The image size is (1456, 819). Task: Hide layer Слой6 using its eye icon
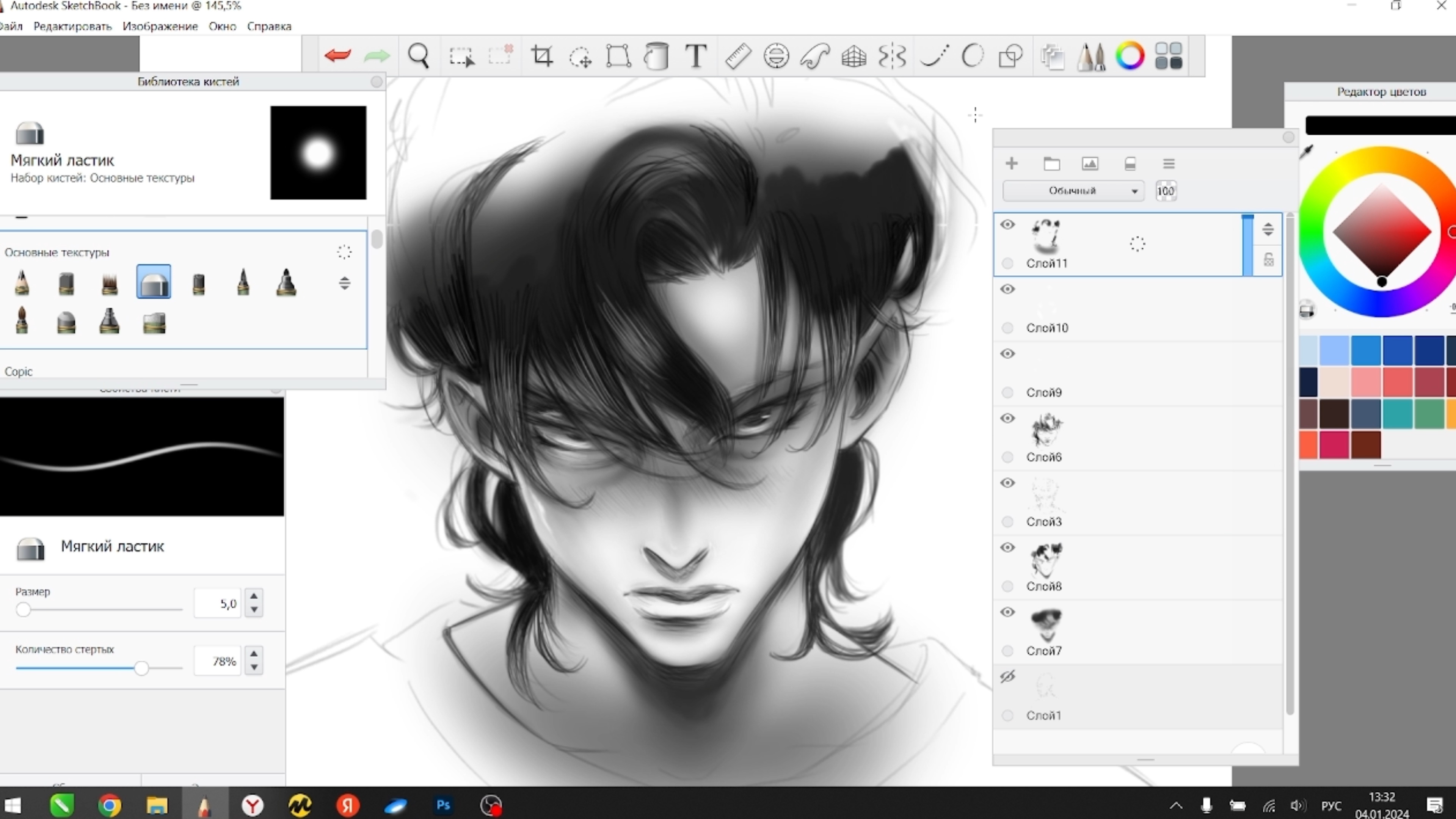point(1008,418)
